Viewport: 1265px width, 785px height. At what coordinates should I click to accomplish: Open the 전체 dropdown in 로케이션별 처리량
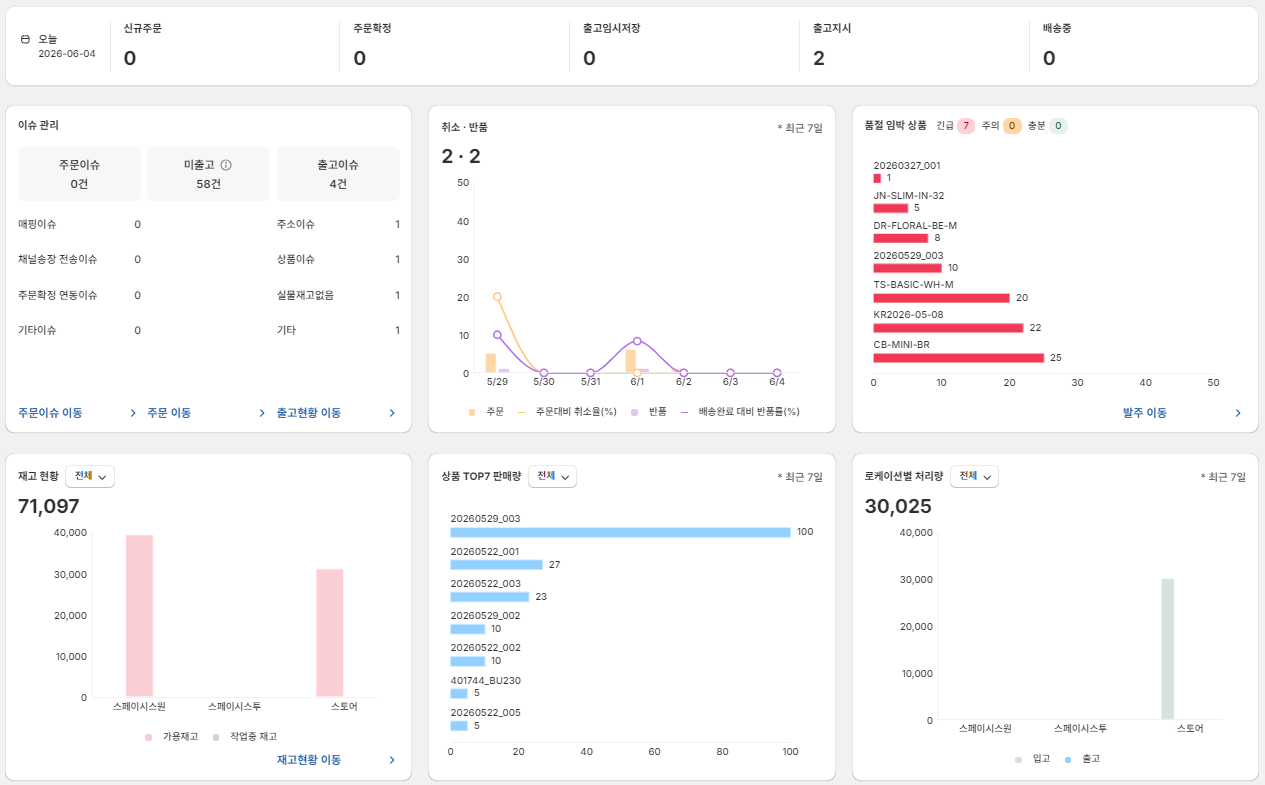coord(975,477)
